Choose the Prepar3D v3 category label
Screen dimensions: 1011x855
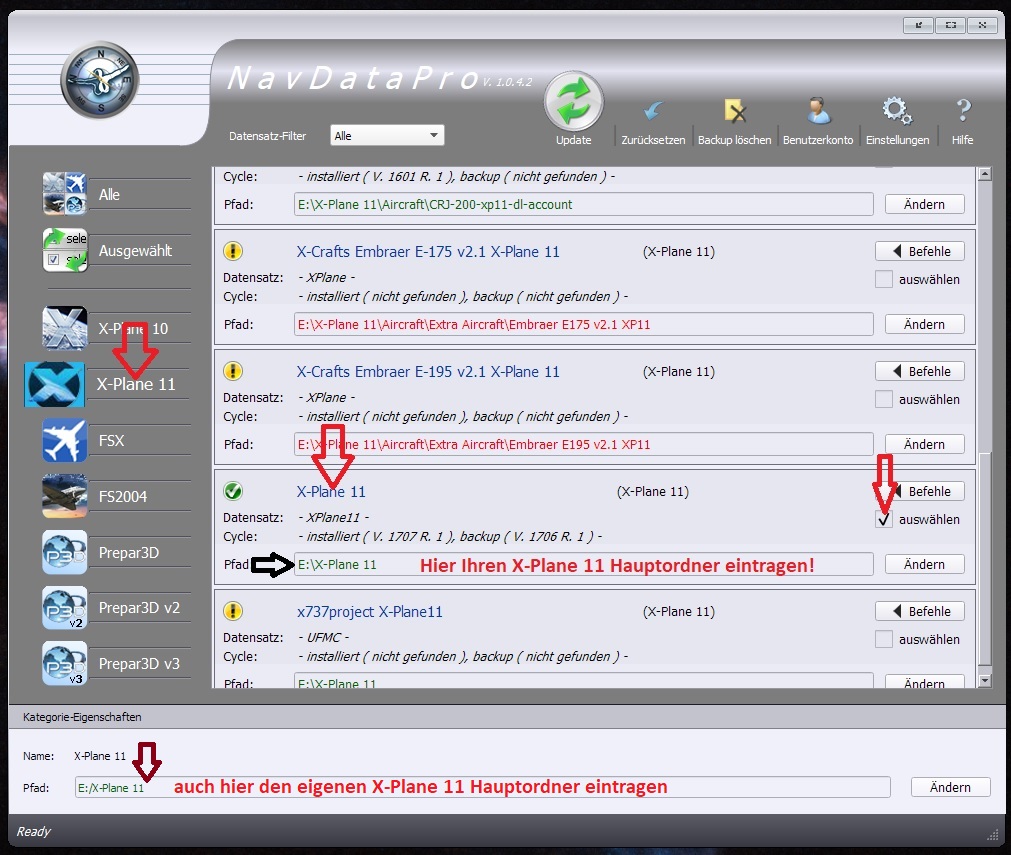139,663
